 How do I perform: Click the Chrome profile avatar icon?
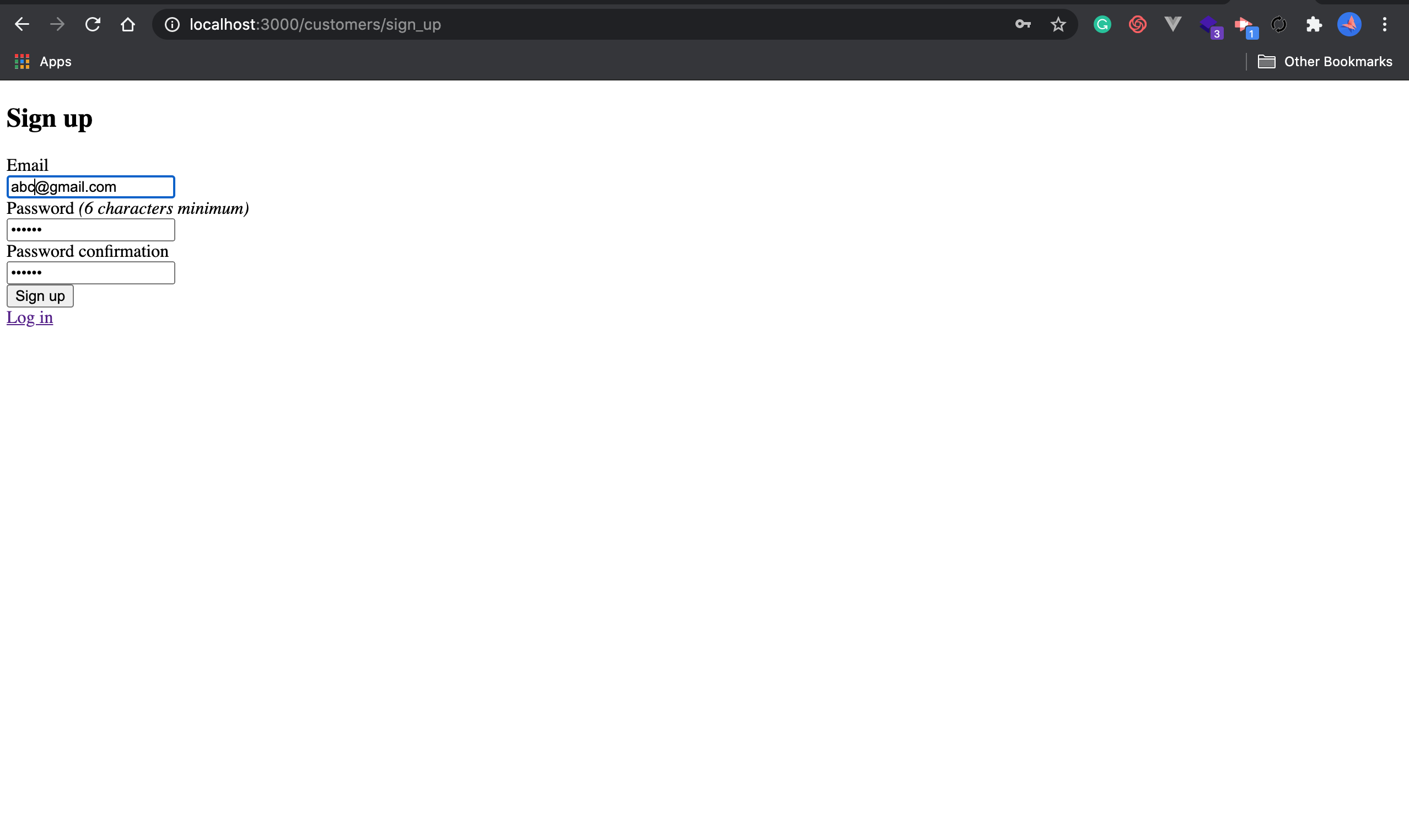click(x=1349, y=24)
